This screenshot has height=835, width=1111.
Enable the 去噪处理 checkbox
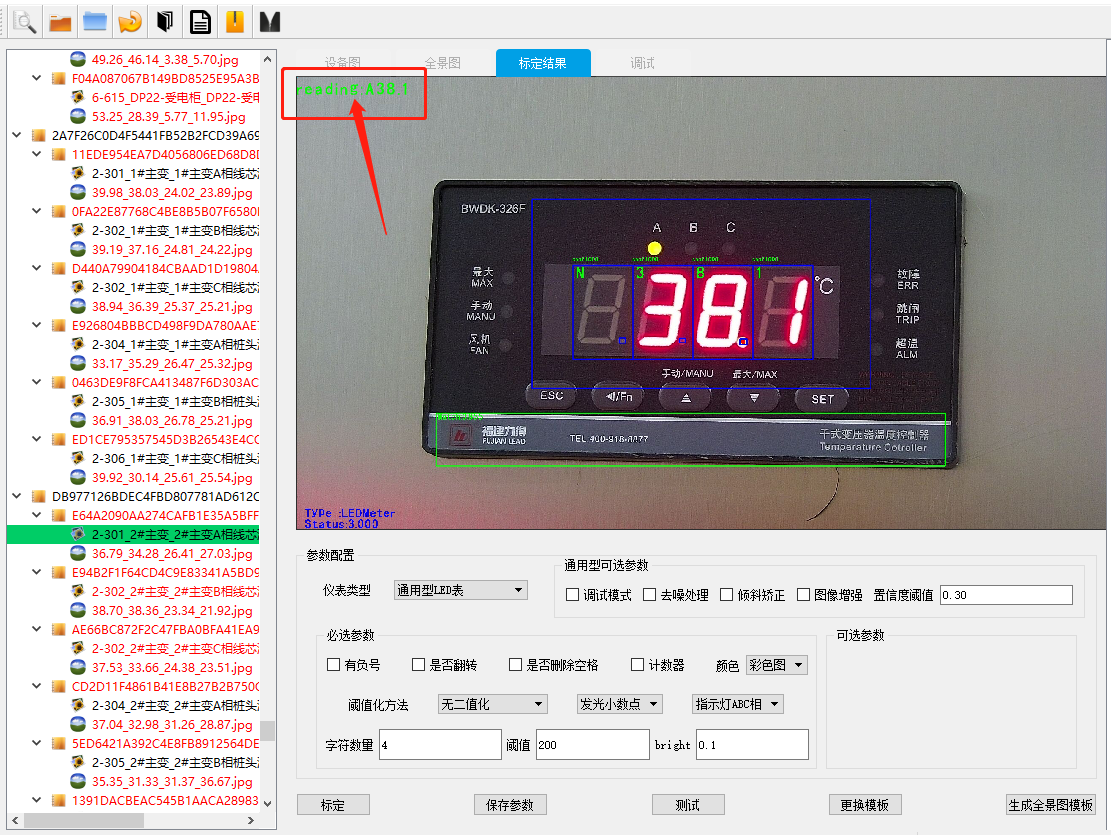[x=649, y=595]
